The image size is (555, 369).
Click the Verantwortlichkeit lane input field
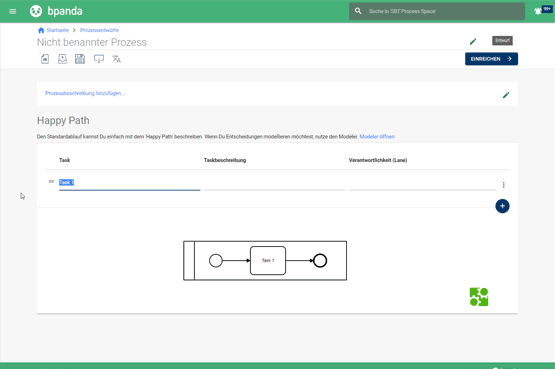click(422, 183)
